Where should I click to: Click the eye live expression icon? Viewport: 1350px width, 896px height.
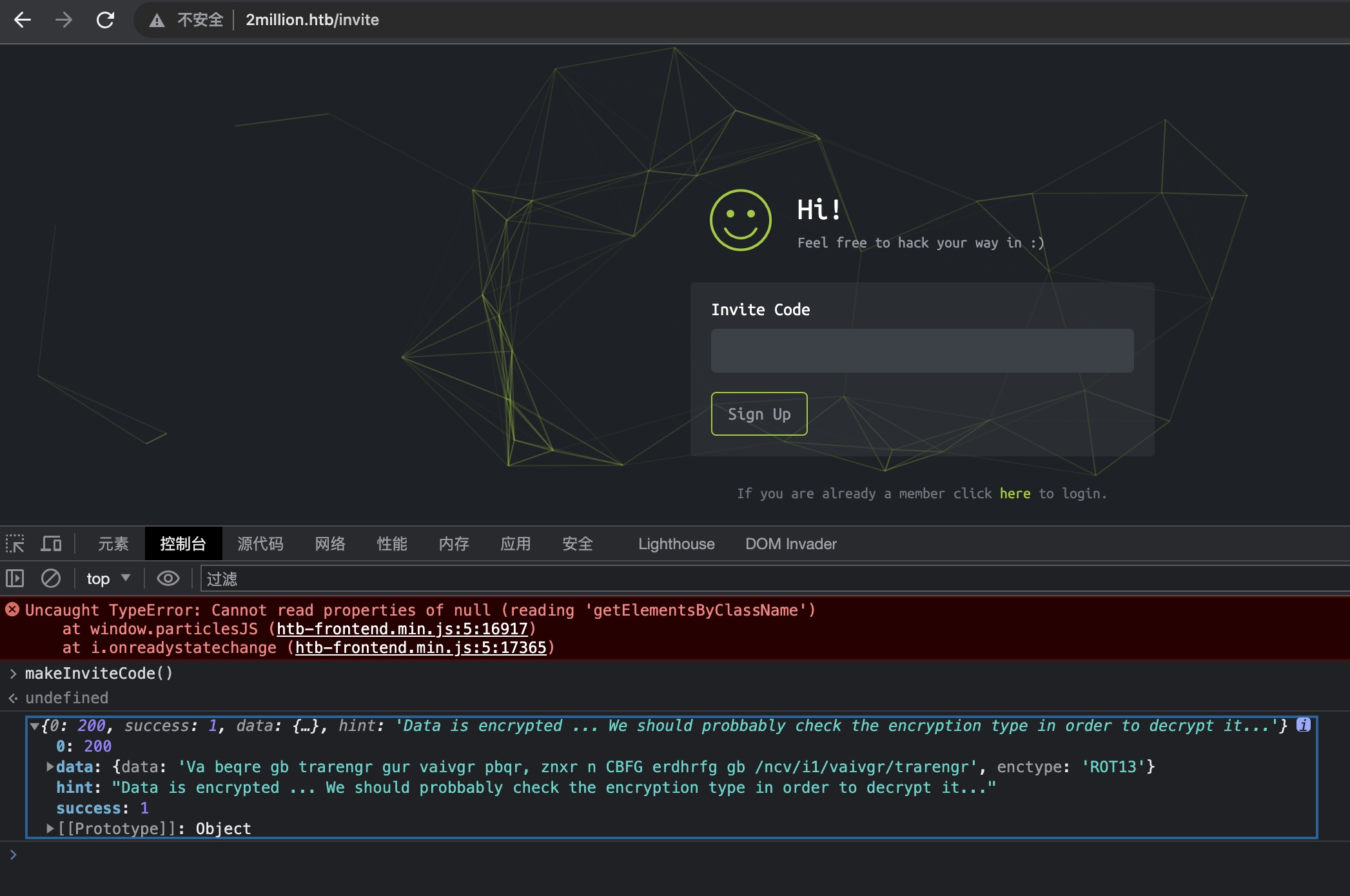[168, 578]
